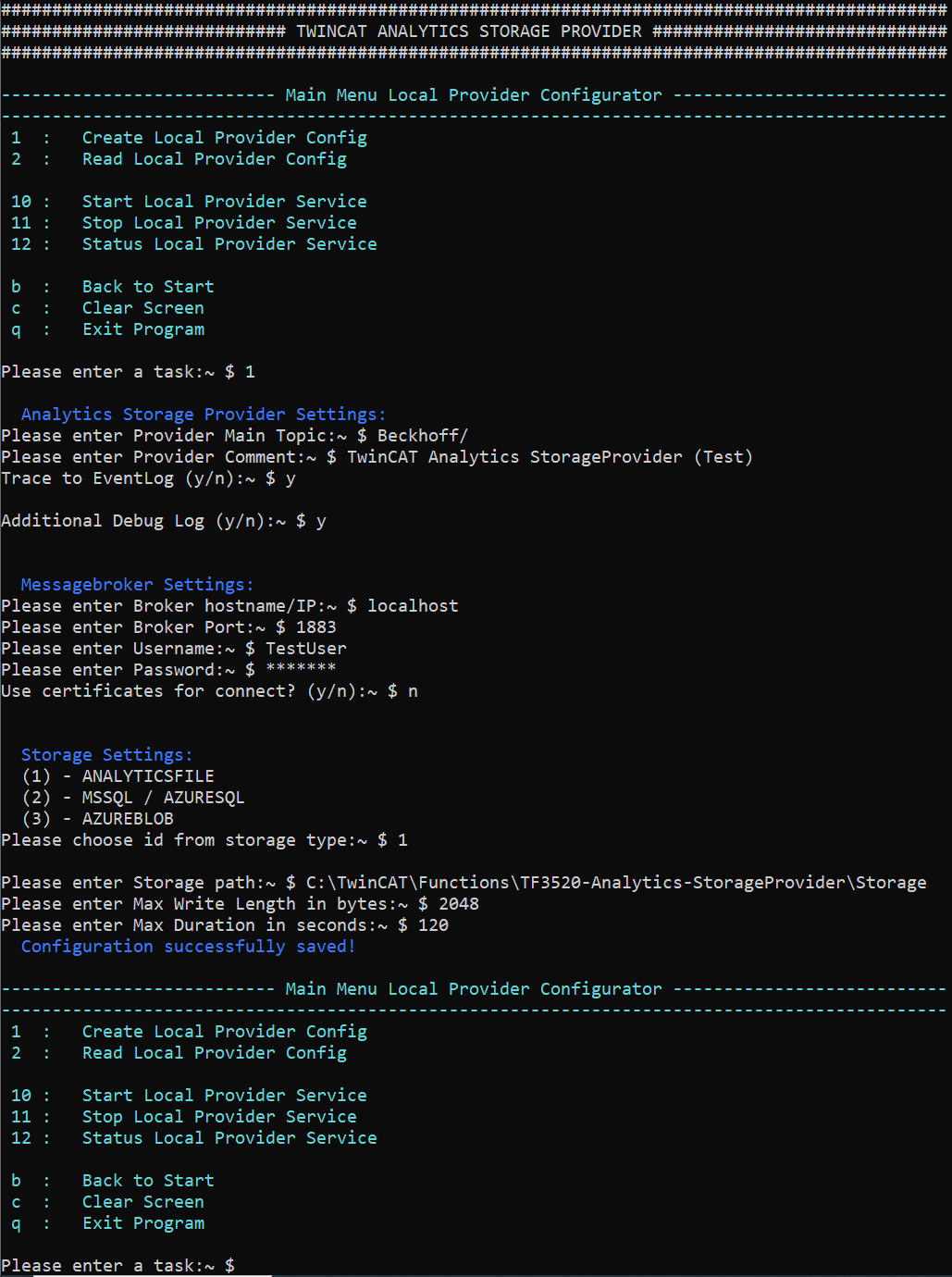Click the TWINCAT ANALYTICS STORAGE PROVIDER title banner
The image size is (952, 1277).
[x=469, y=31]
